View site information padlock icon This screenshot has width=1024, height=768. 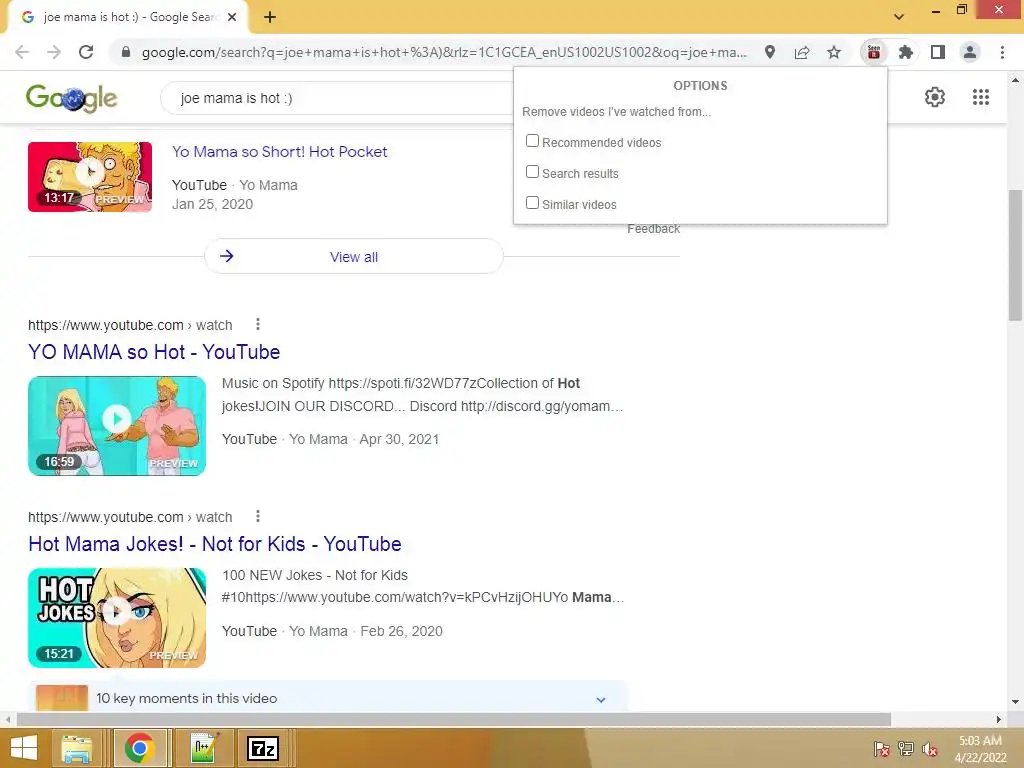pyautogui.click(x=126, y=52)
